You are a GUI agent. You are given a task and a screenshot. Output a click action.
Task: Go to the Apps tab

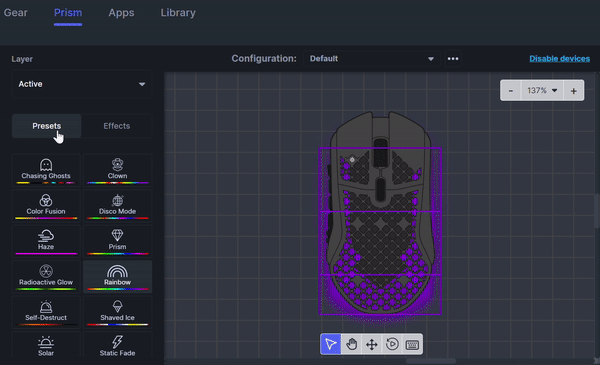tap(121, 13)
